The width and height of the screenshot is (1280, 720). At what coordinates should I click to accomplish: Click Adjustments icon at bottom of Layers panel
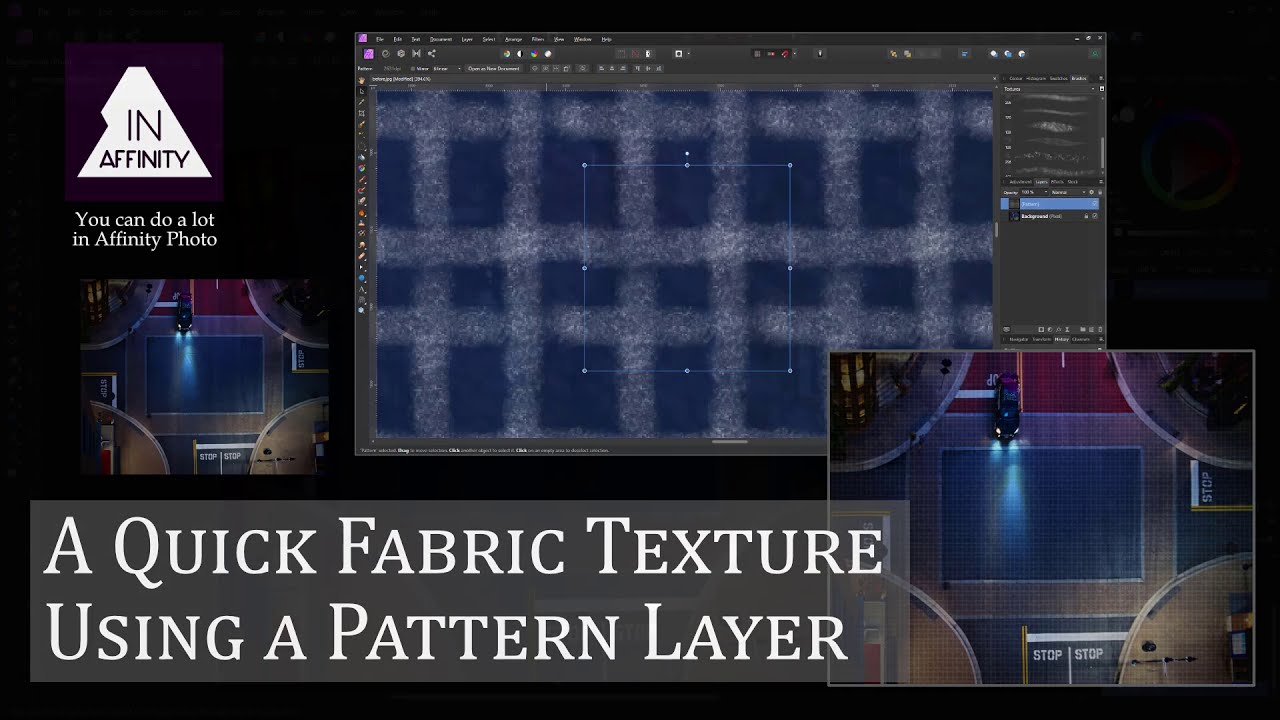[x=1050, y=329]
